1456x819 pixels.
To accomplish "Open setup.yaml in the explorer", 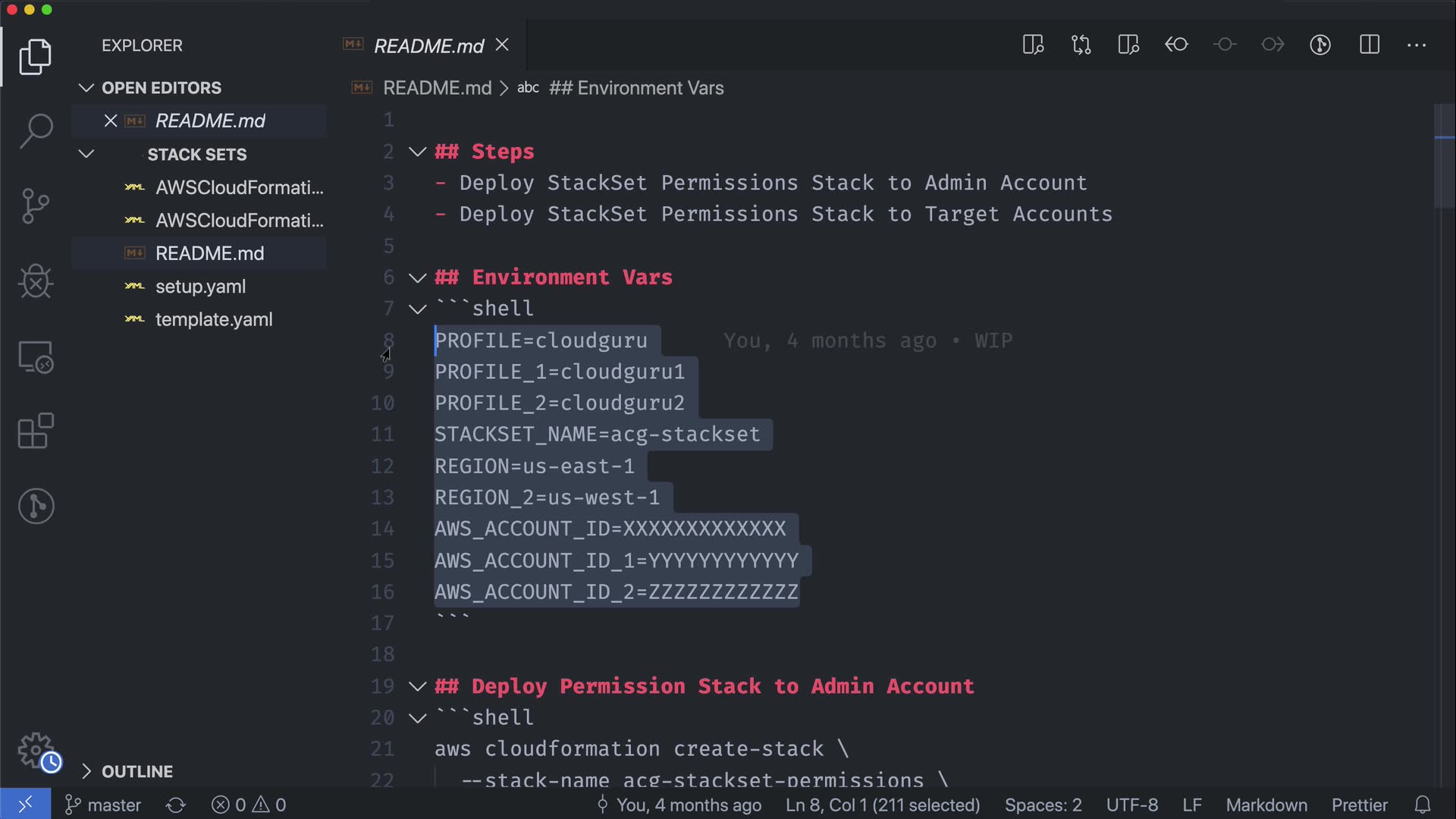I will pos(200,287).
